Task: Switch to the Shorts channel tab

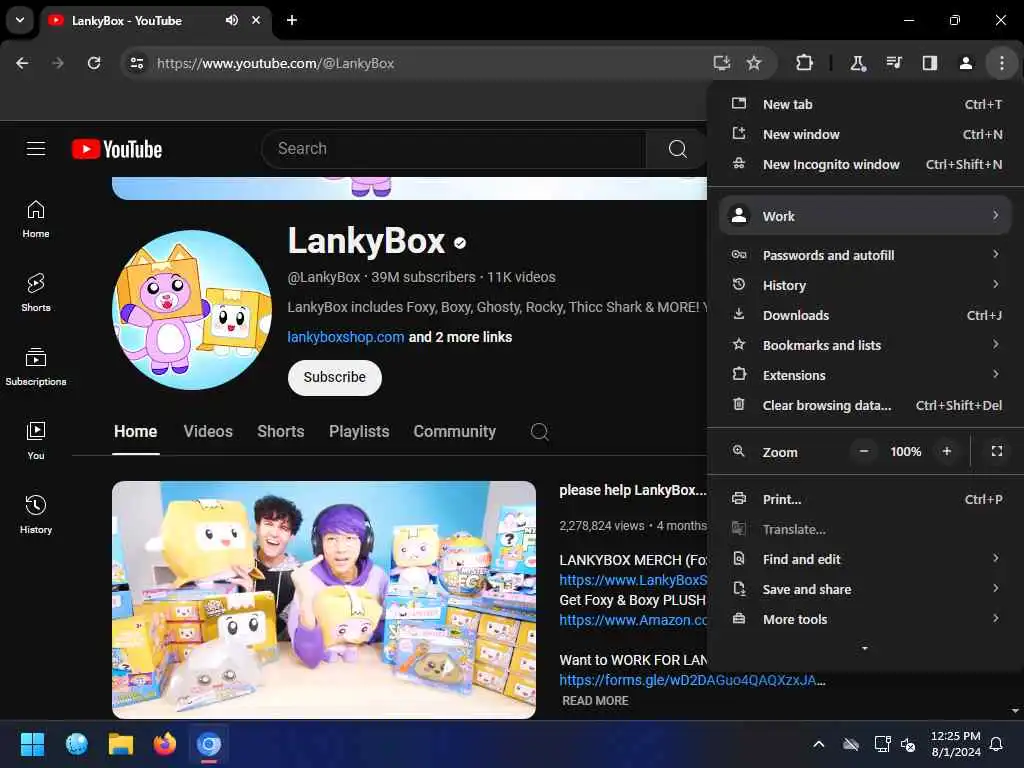Action: [281, 431]
